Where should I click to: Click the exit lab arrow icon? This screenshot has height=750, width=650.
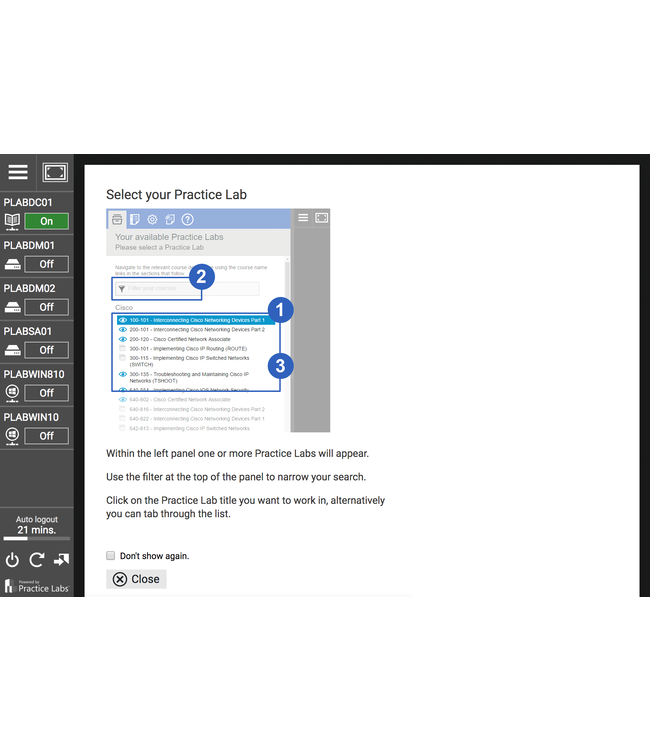pos(61,560)
